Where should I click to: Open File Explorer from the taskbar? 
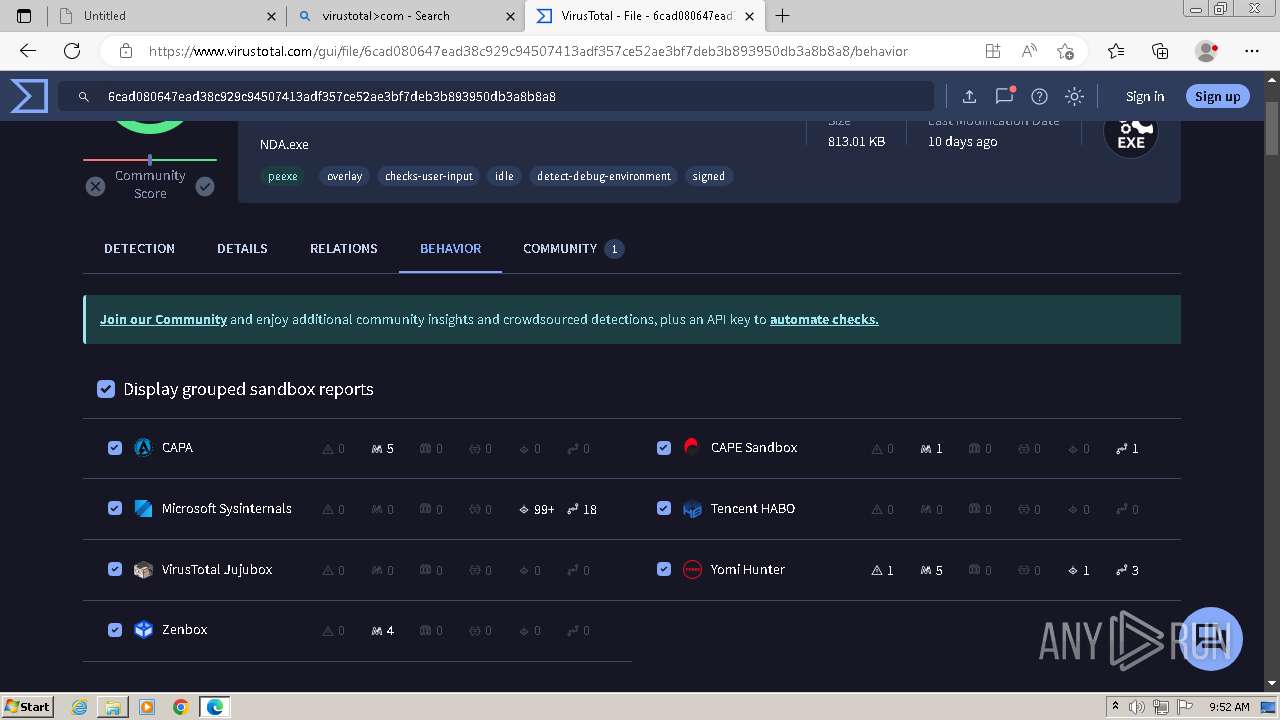113,707
